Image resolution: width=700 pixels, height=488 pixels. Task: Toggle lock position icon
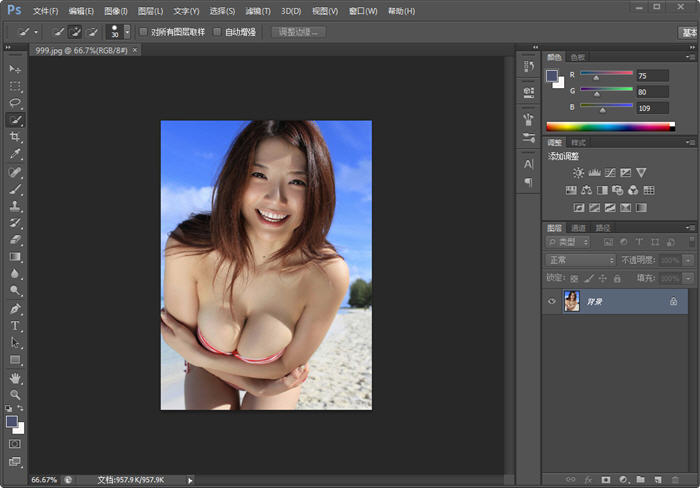coord(602,279)
